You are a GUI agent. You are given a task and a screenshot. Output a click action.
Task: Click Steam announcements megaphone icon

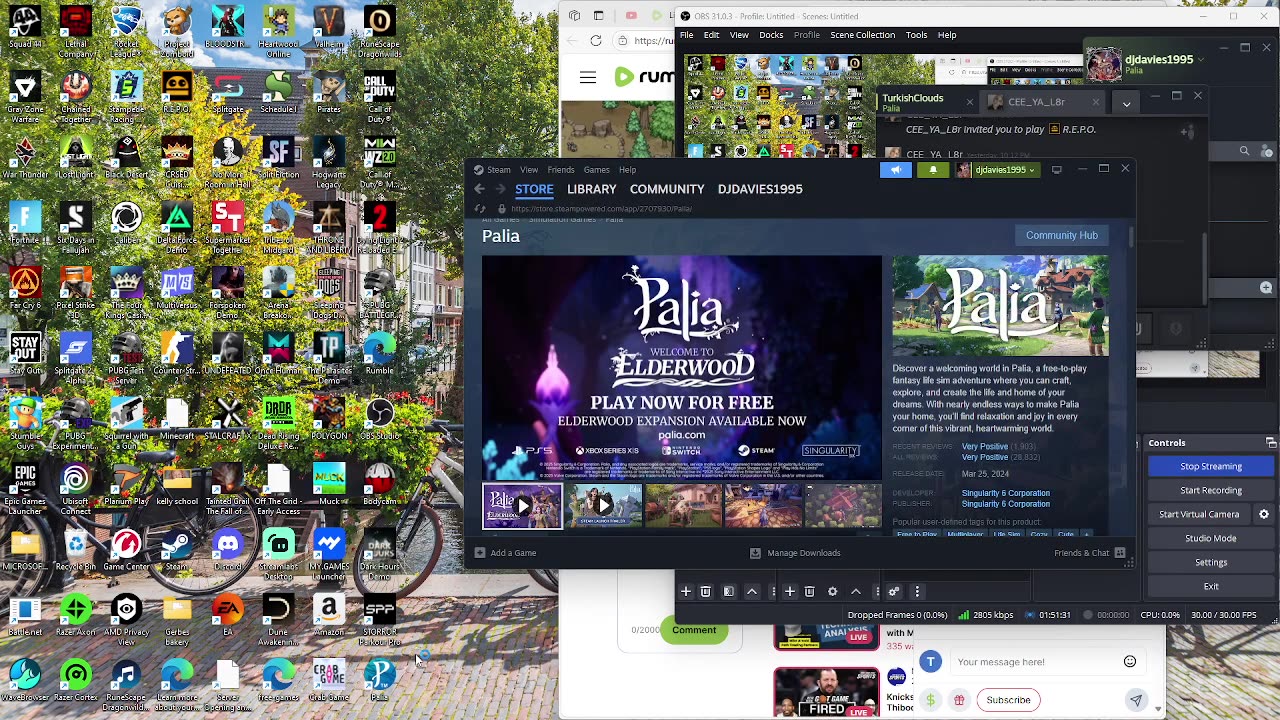click(x=895, y=170)
